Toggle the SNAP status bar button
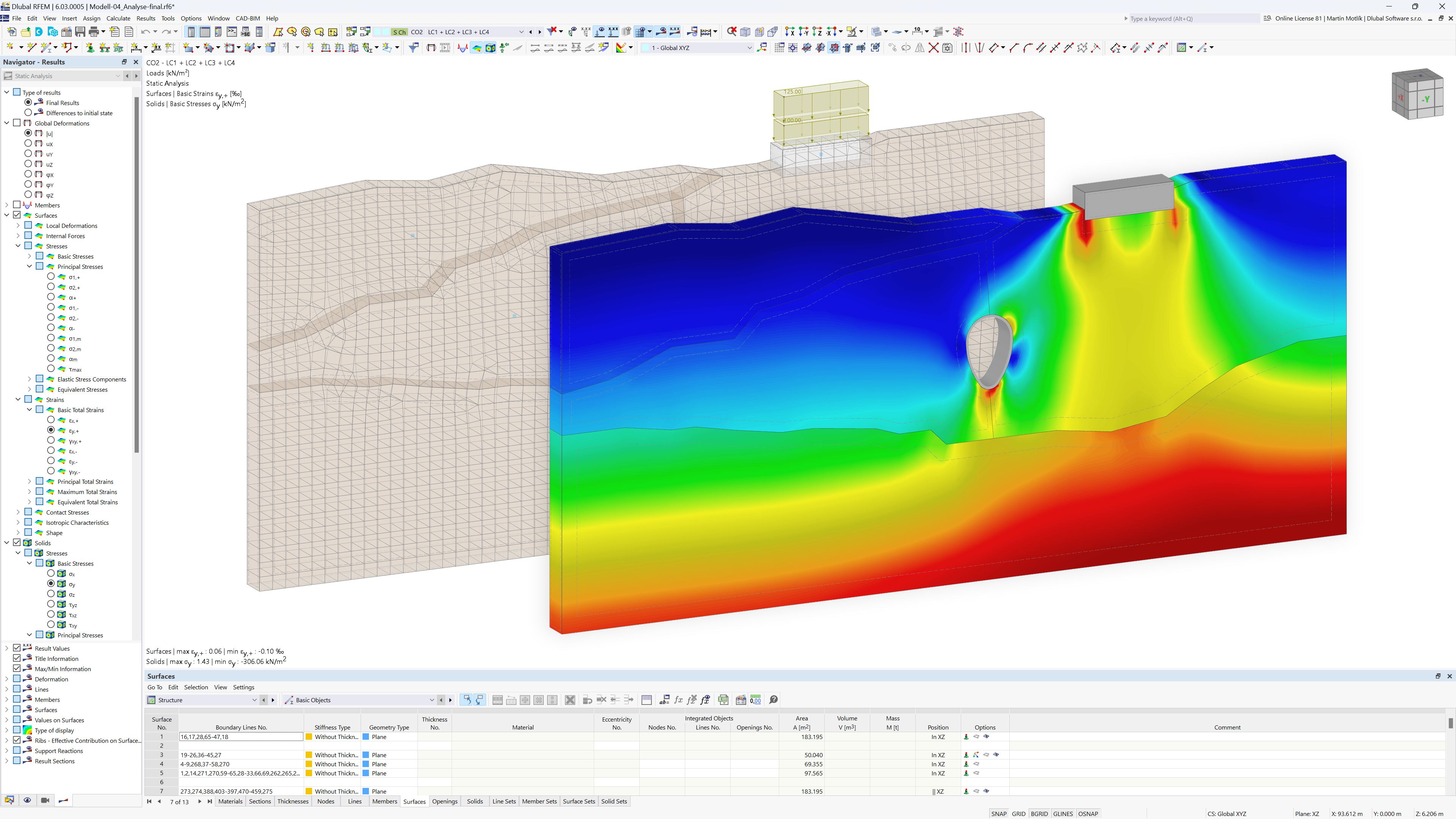The width and height of the screenshot is (1456, 819). pos(997,813)
